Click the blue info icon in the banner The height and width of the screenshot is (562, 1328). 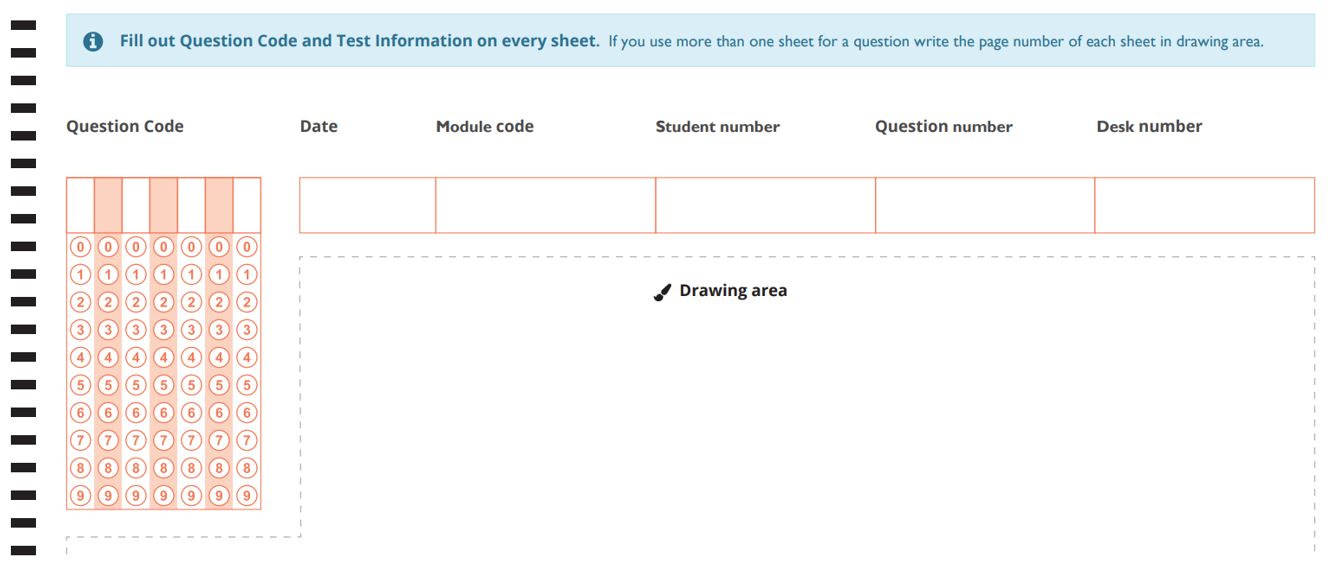93,41
